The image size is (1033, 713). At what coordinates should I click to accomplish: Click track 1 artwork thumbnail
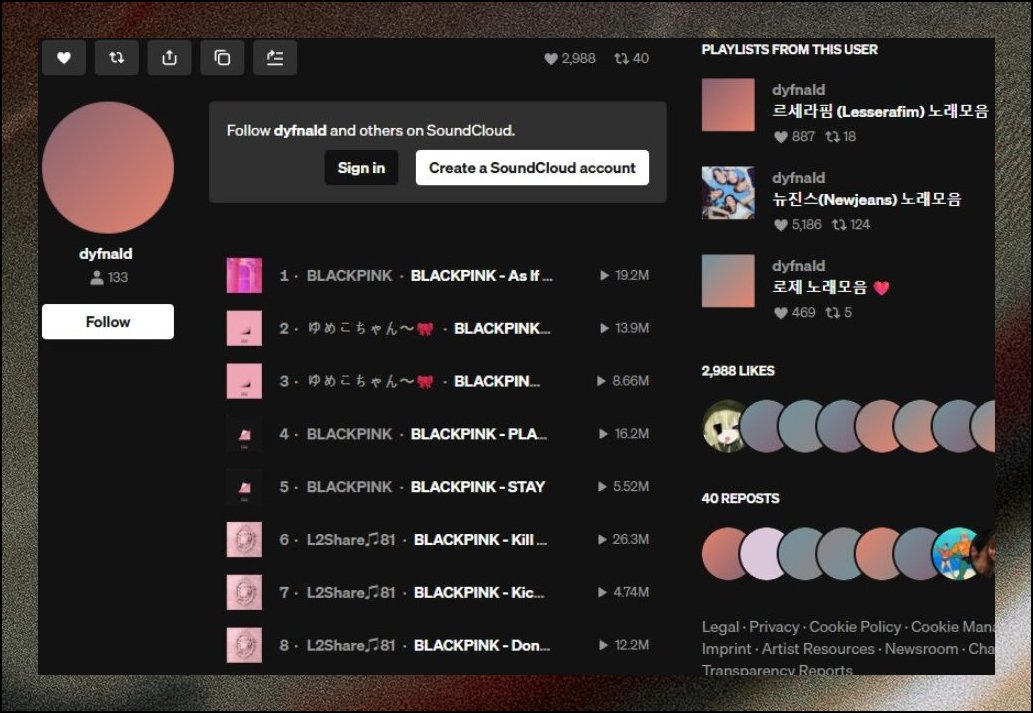(x=244, y=275)
